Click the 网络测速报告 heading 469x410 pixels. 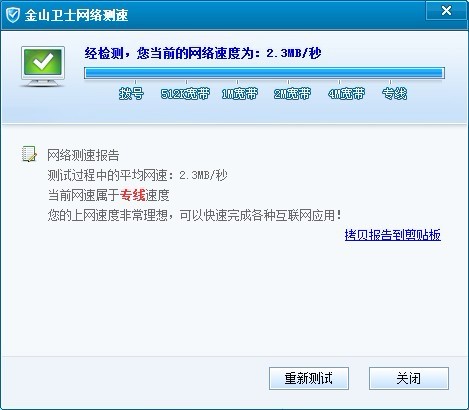(x=83, y=155)
